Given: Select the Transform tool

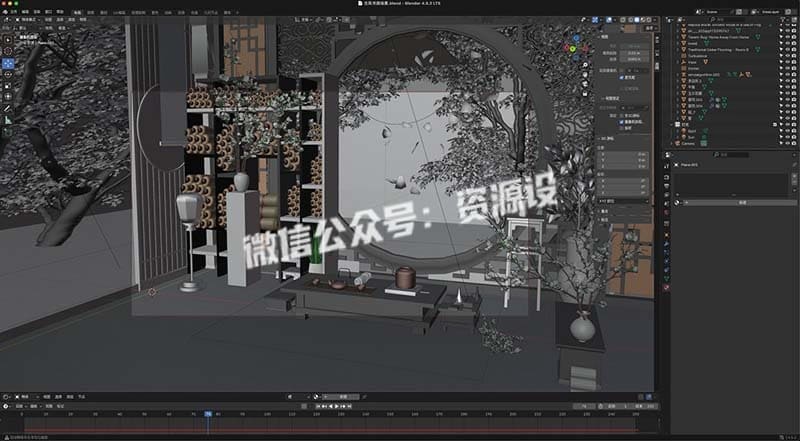Looking at the screenshot, I should [8, 96].
